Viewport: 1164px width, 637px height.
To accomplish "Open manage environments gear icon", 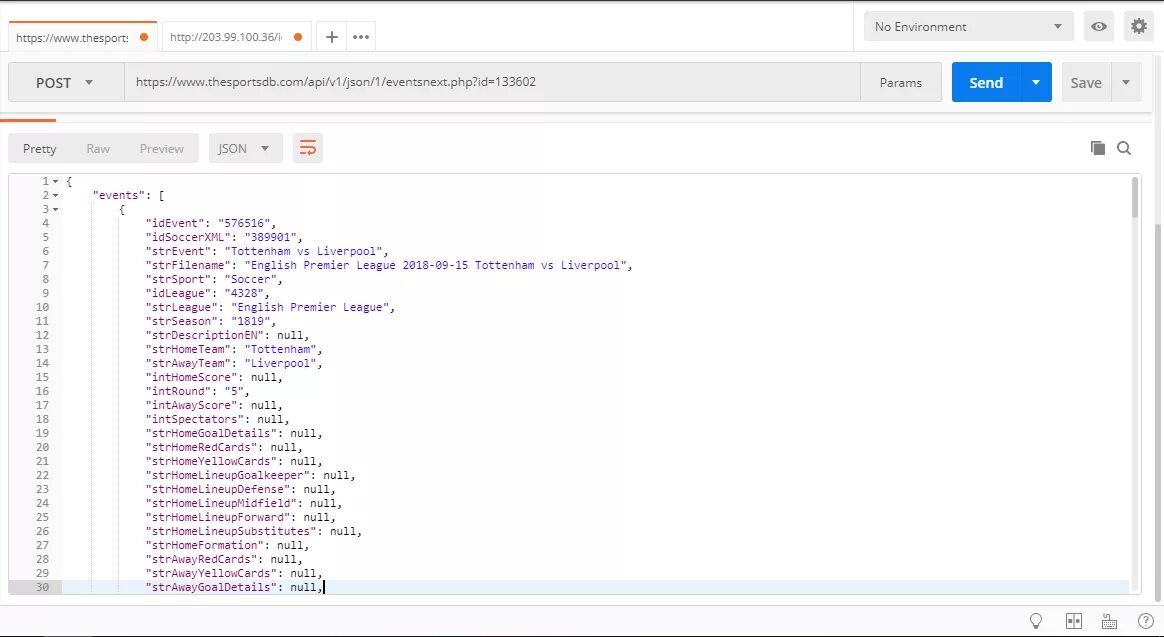I will tap(1138, 27).
